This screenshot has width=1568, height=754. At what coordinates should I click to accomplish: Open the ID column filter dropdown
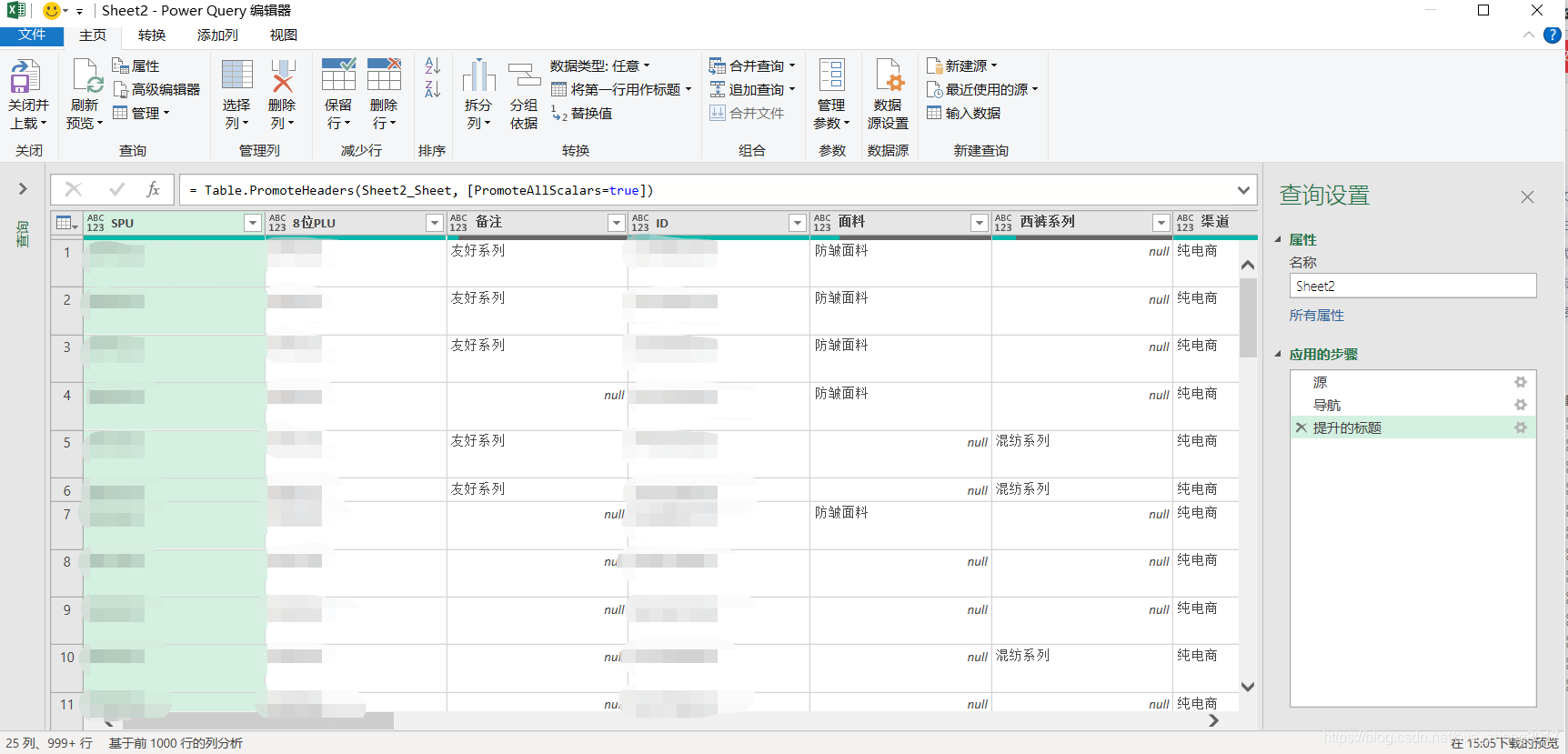[798, 223]
